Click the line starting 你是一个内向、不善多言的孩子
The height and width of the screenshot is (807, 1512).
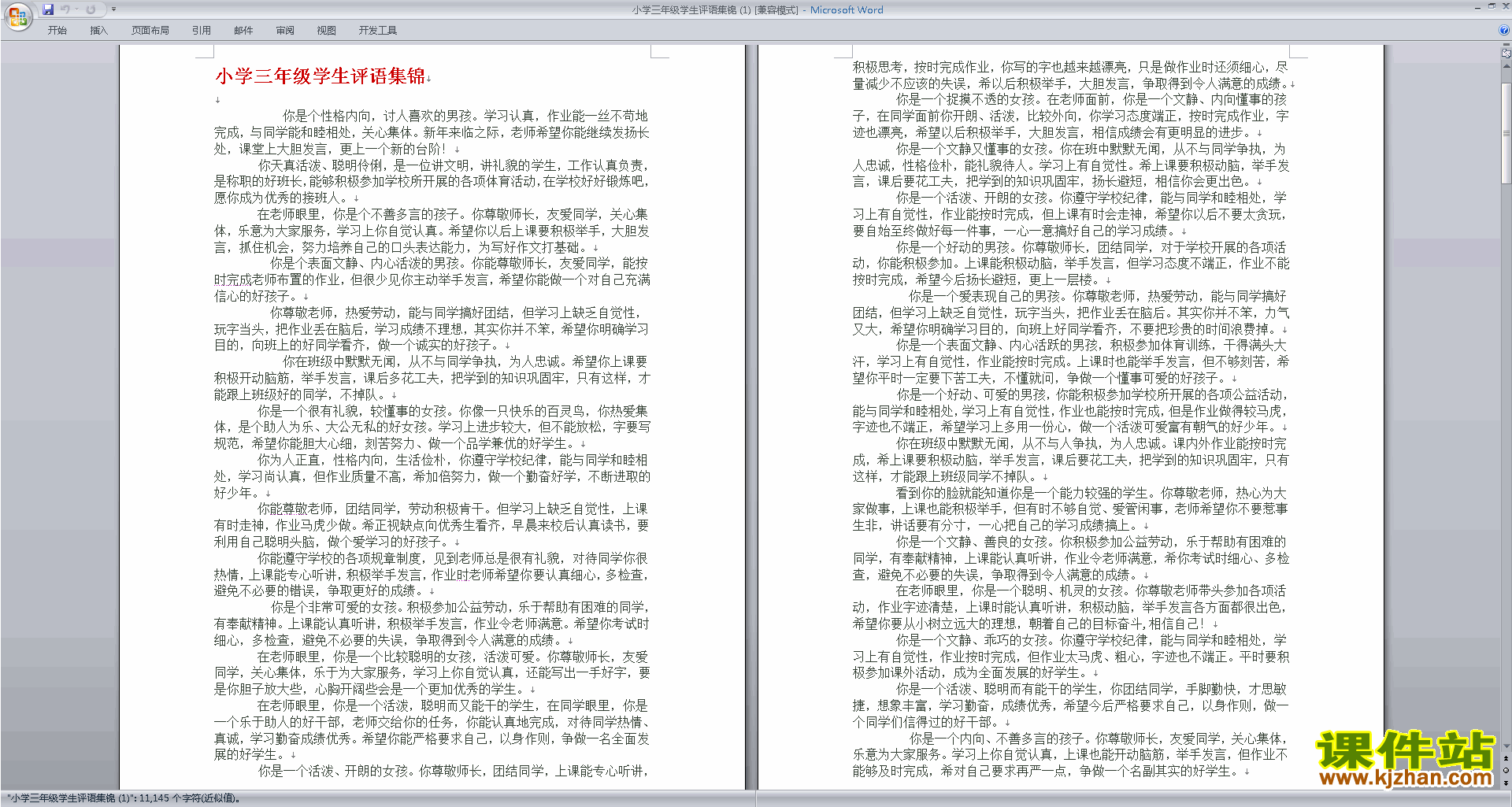pos(1098,739)
